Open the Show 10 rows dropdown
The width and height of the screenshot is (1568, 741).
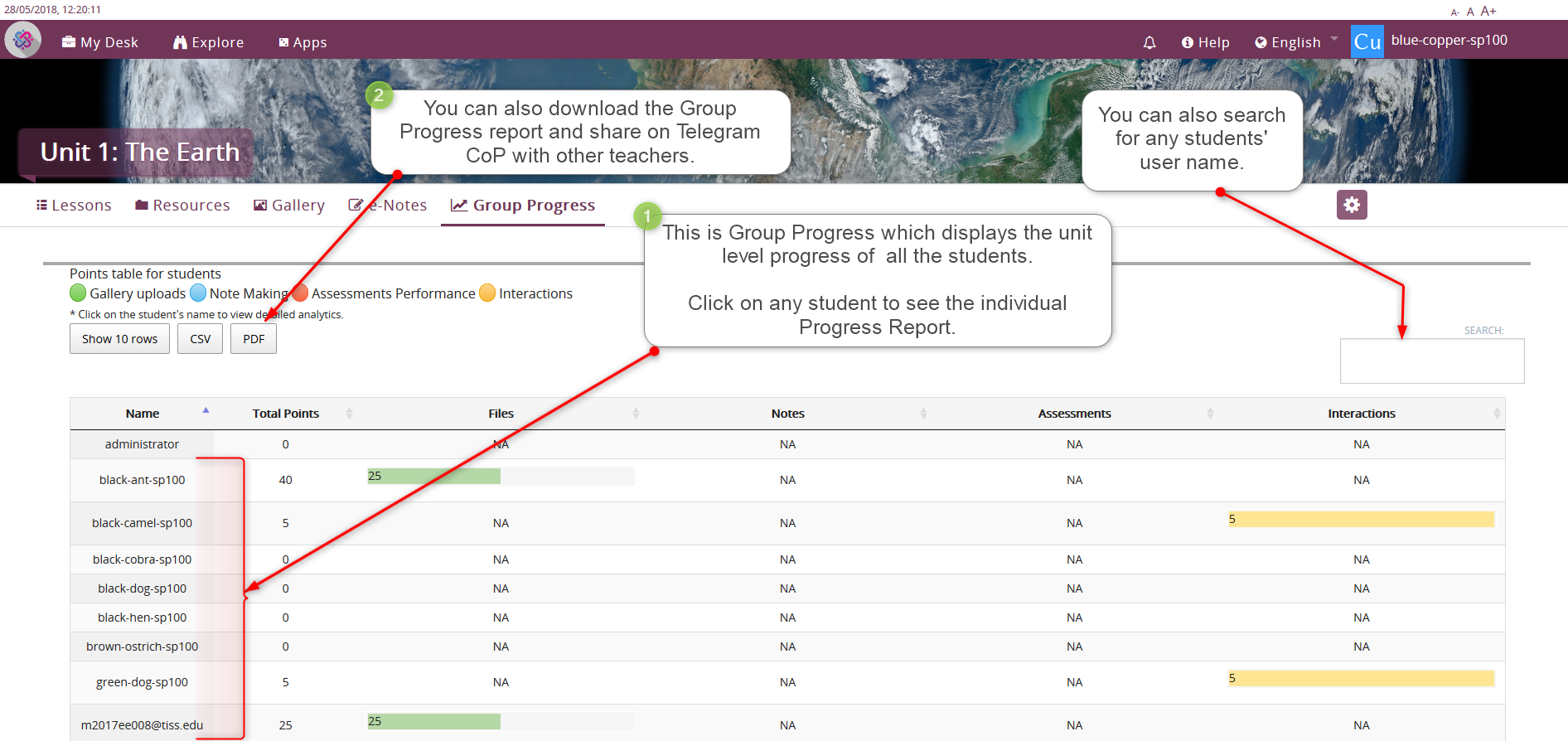pos(119,339)
